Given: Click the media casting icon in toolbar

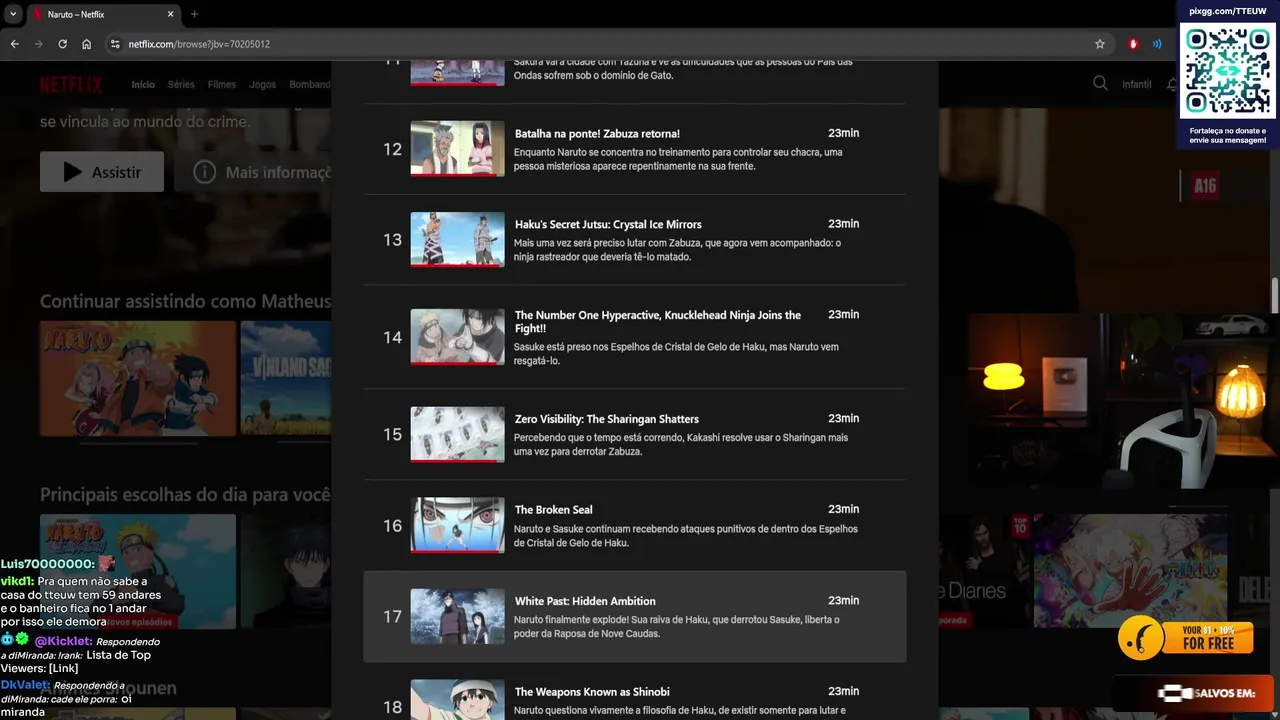Looking at the screenshot, I should (x=1157, y=44).
